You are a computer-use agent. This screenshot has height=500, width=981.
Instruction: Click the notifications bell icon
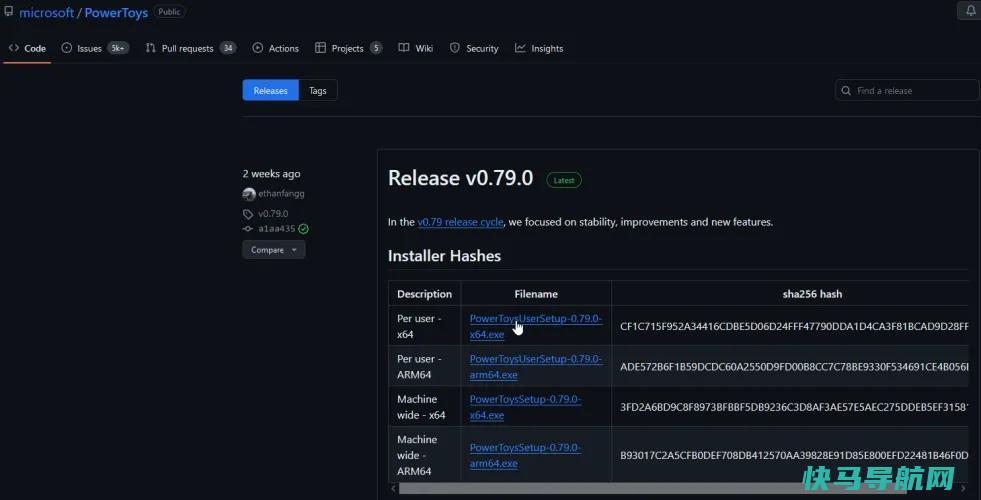pos(971,11)
